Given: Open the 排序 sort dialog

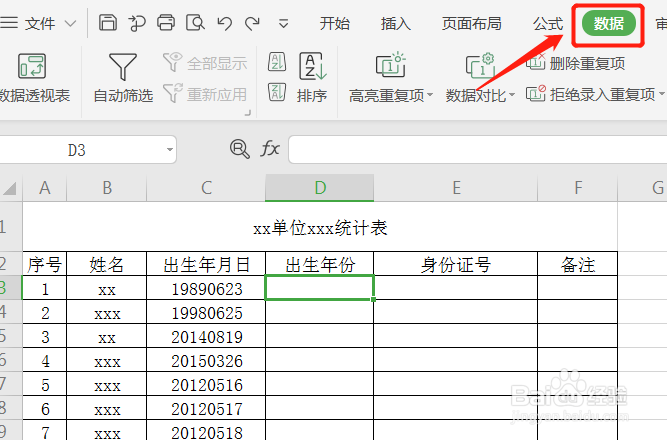Looking at the screenshot, I should [x=312, y=78].
